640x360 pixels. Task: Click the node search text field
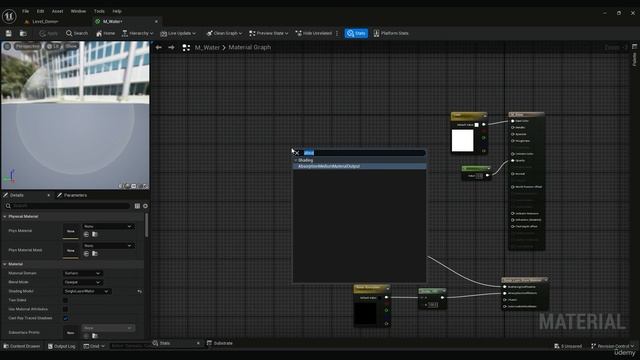pos(363,153)
